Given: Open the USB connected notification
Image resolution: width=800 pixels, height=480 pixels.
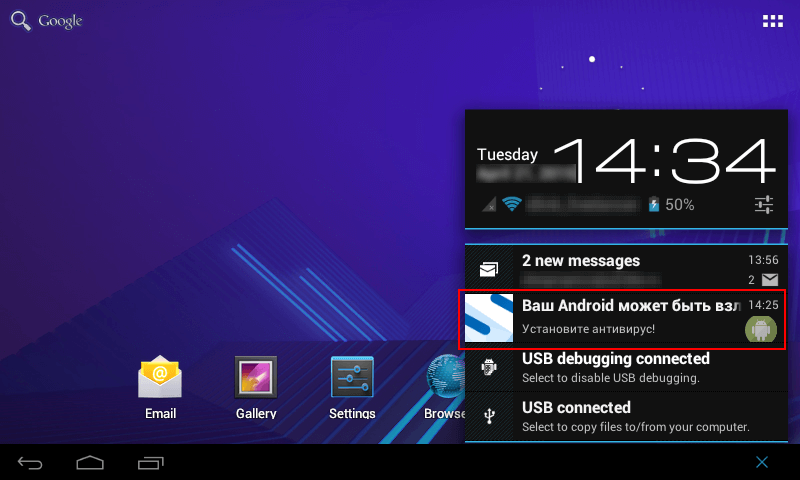Looking at the screenshot, I should (x=626, y=416).
